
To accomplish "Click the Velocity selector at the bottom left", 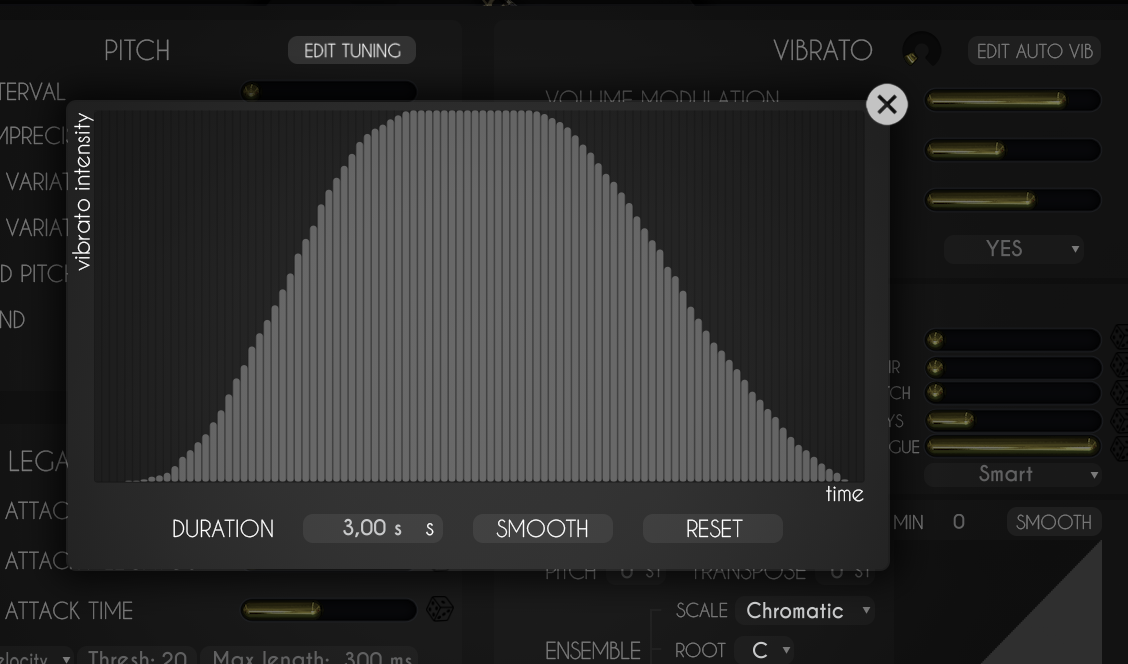I will coord(35,658).
